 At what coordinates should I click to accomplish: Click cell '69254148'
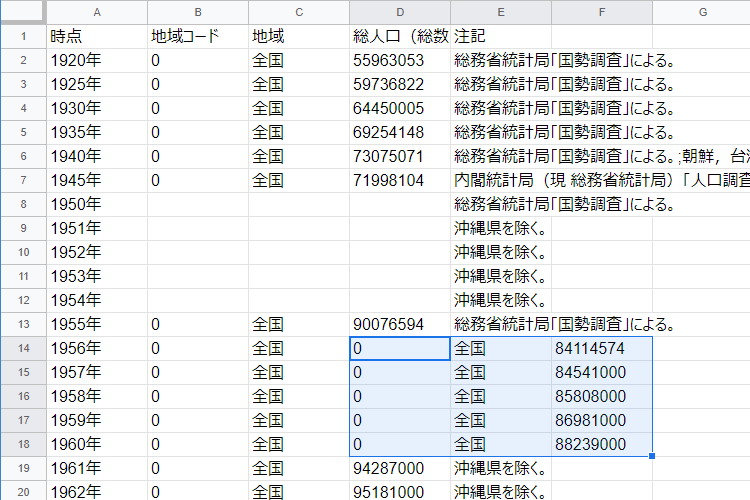pos(400,132)
